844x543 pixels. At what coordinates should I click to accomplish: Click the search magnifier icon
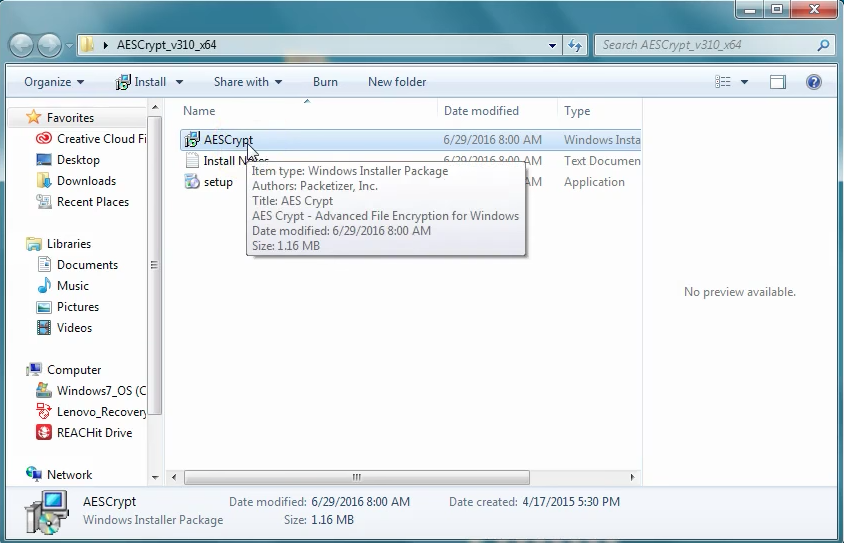823,45
